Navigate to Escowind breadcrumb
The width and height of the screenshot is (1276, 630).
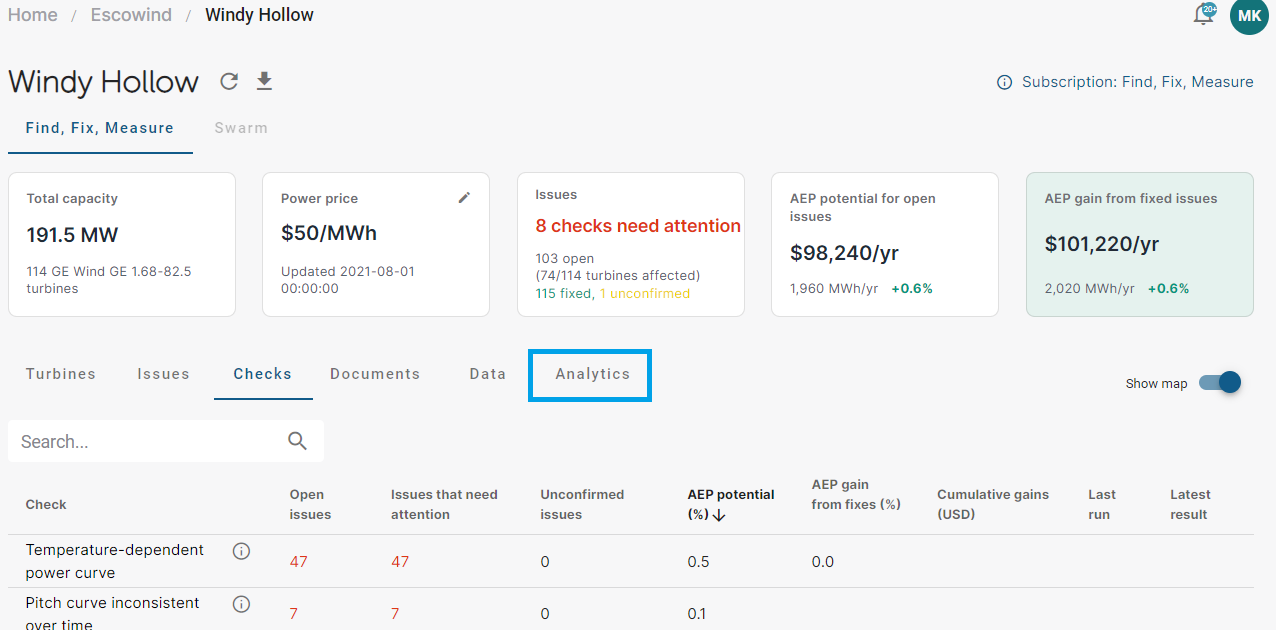tap(131, 15)
